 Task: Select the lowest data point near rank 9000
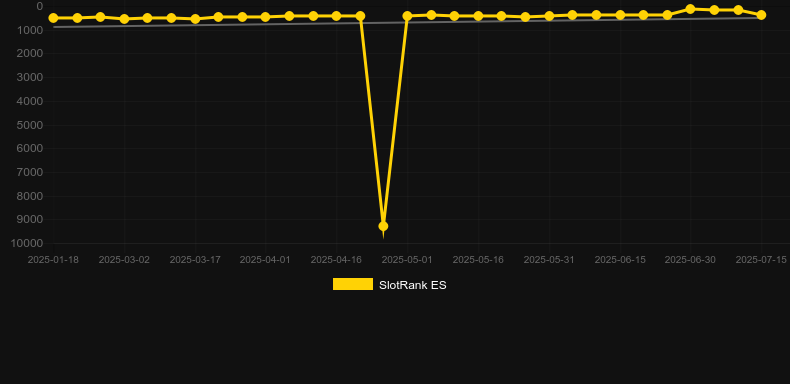[x=383, y=226]
